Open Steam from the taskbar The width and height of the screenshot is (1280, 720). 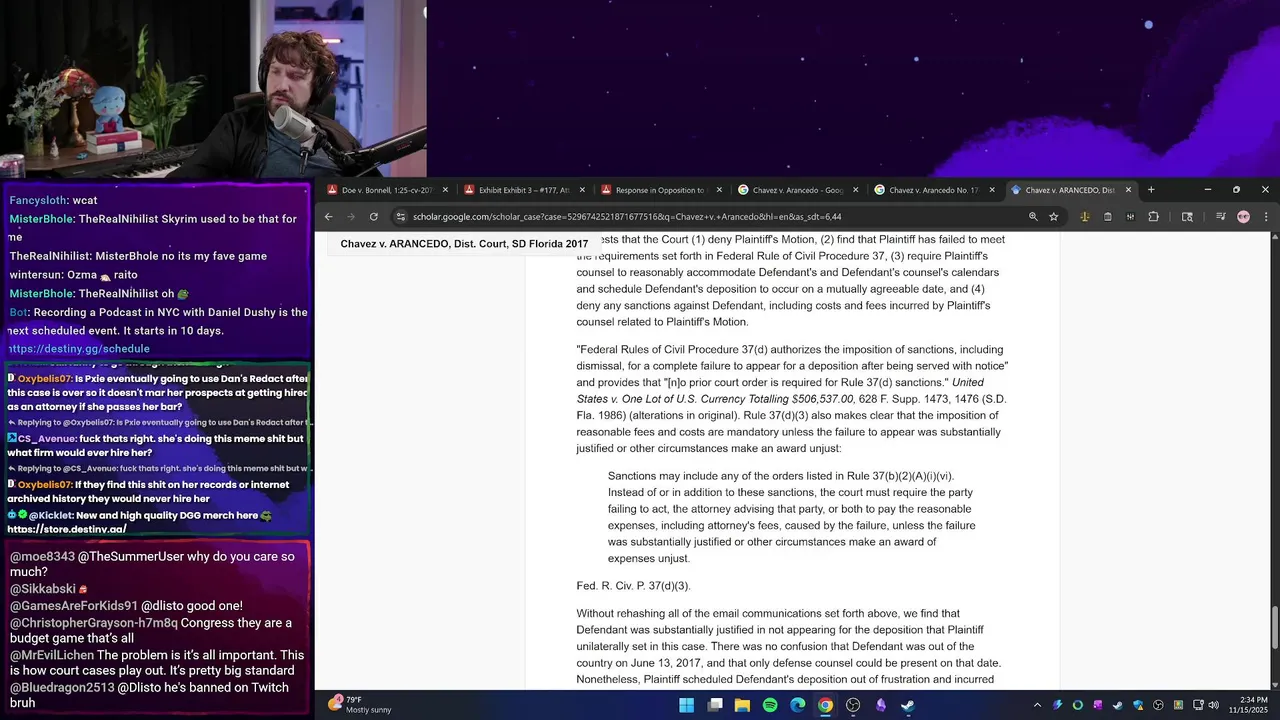(x=907, y=705)
